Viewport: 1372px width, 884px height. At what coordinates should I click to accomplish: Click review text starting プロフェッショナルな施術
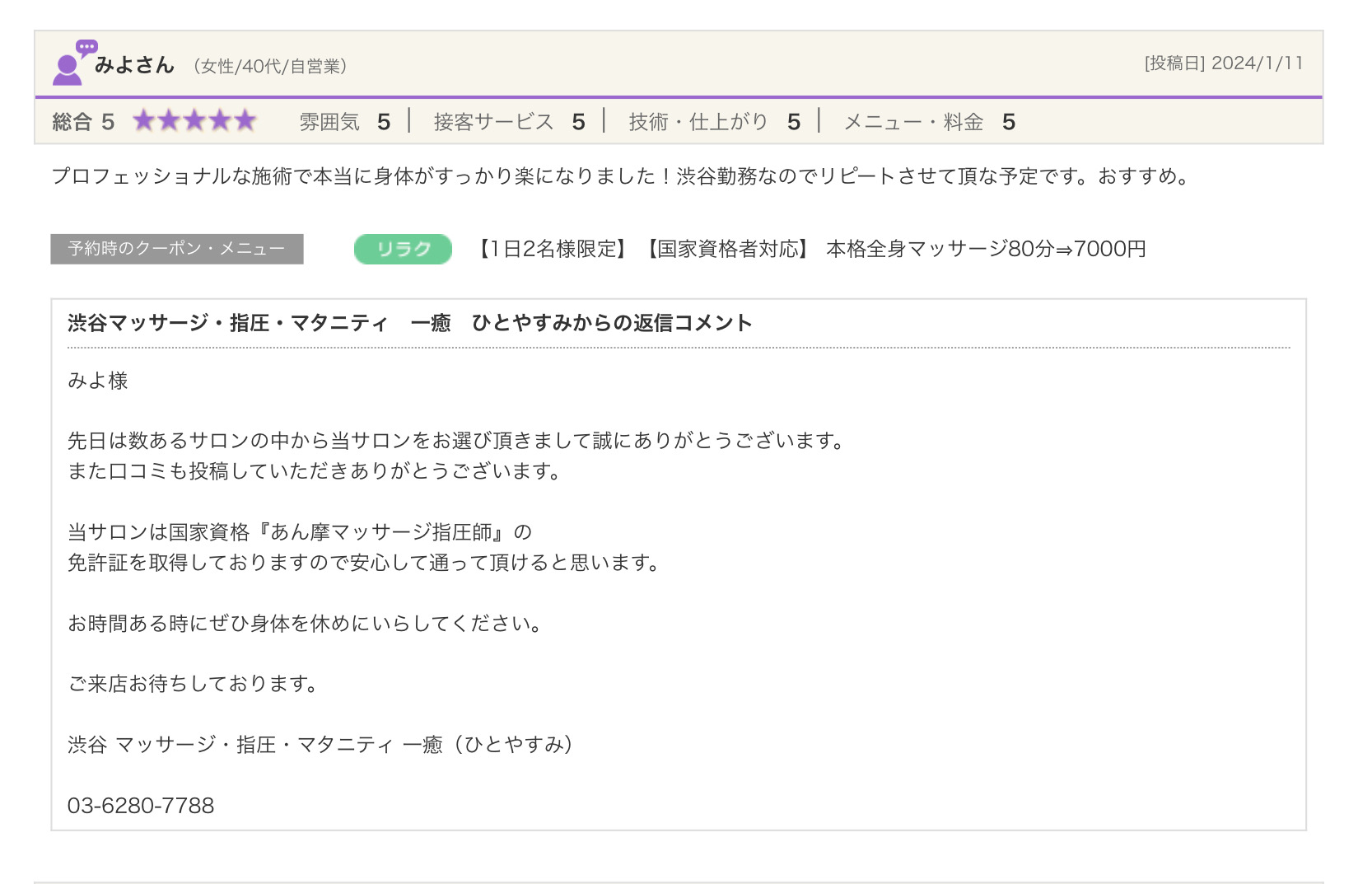pos(622,176)
